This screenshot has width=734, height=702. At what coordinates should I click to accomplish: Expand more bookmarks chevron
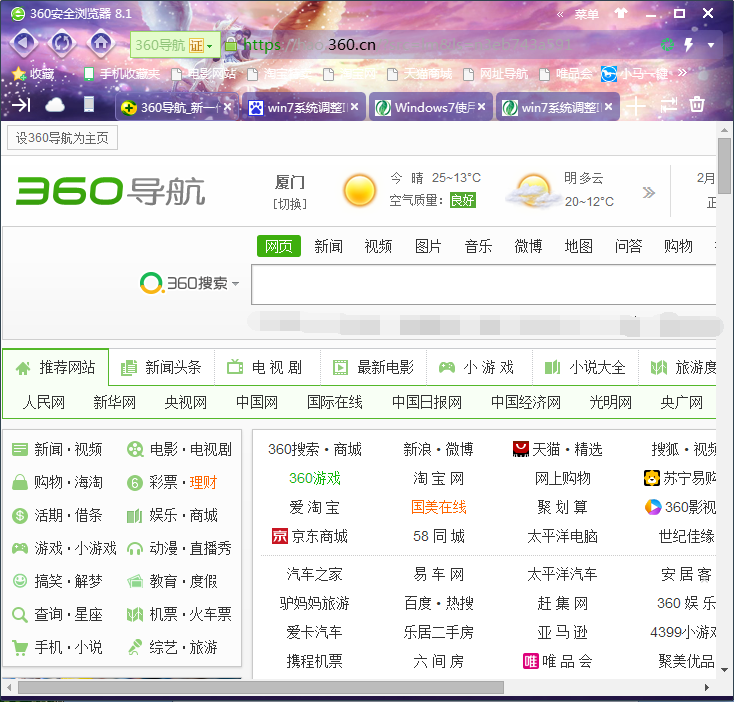coord(682,73)
